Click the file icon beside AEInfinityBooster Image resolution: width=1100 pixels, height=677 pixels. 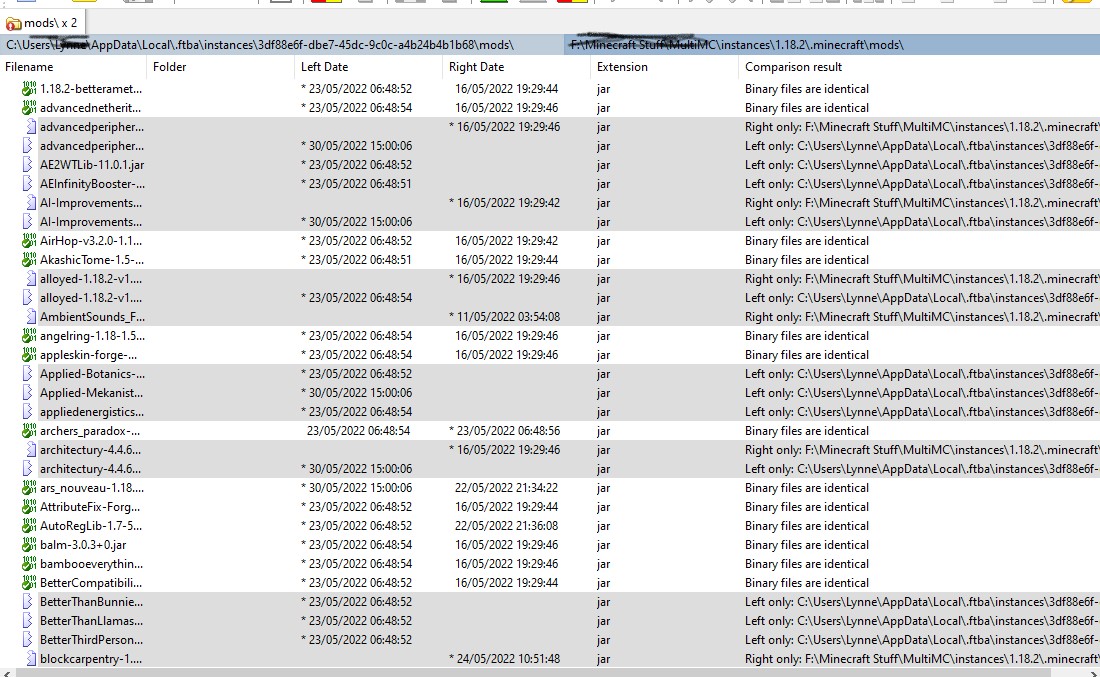28,183
